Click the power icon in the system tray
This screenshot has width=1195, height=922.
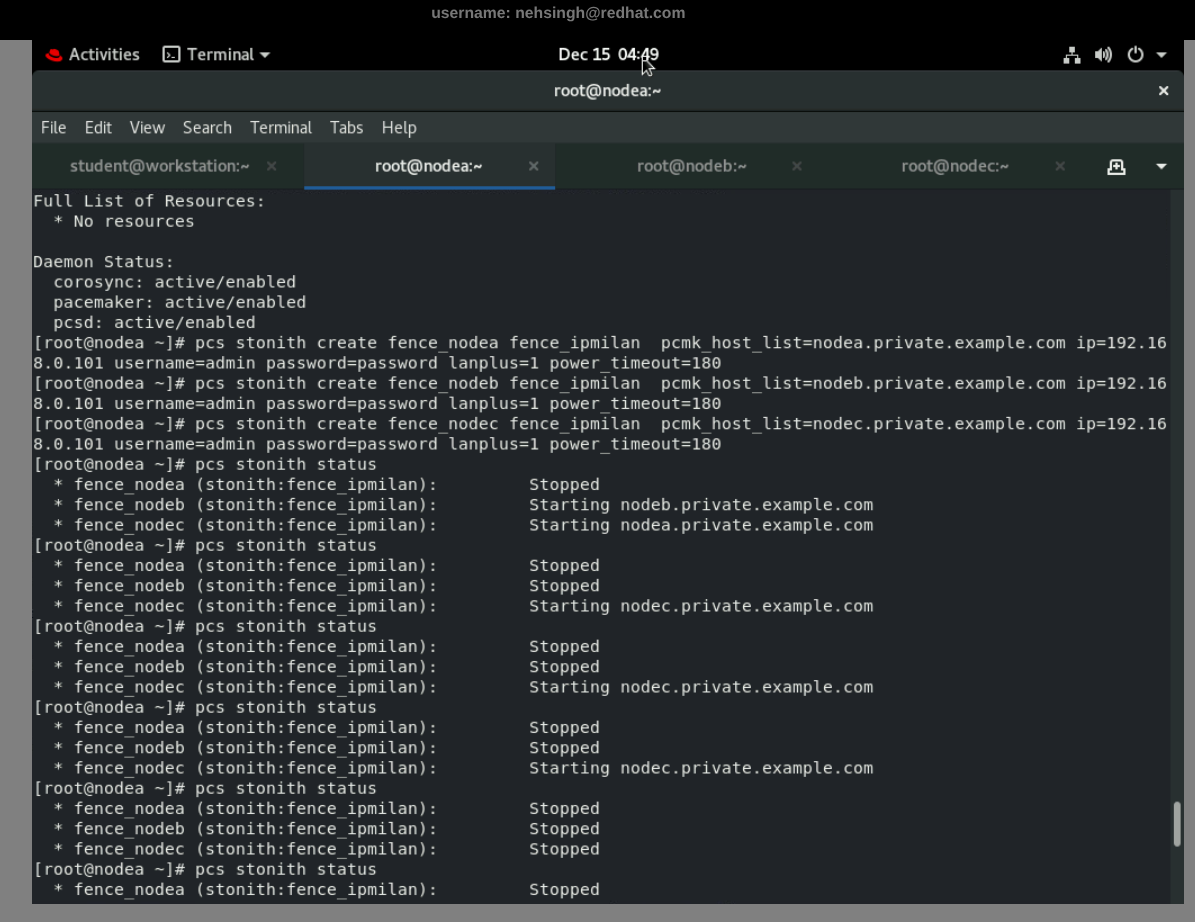(x=1135, y=55)
